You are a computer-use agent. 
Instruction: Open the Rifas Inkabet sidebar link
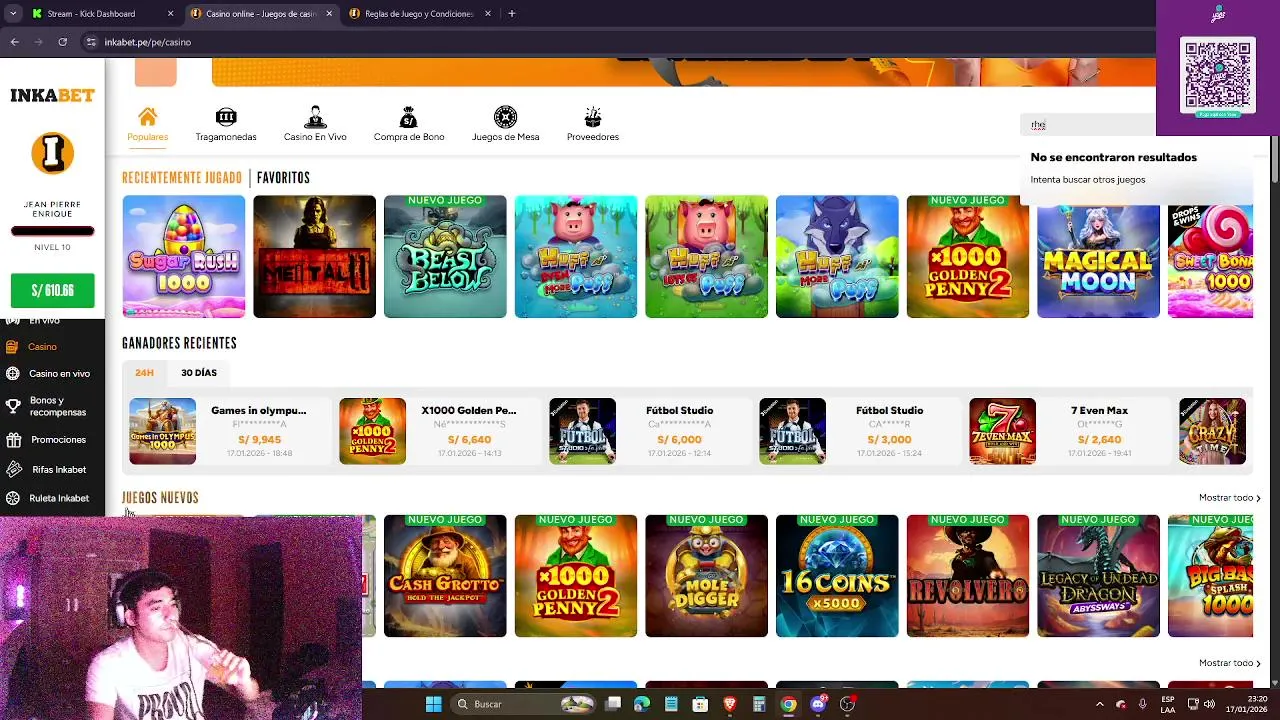[59, 469]
